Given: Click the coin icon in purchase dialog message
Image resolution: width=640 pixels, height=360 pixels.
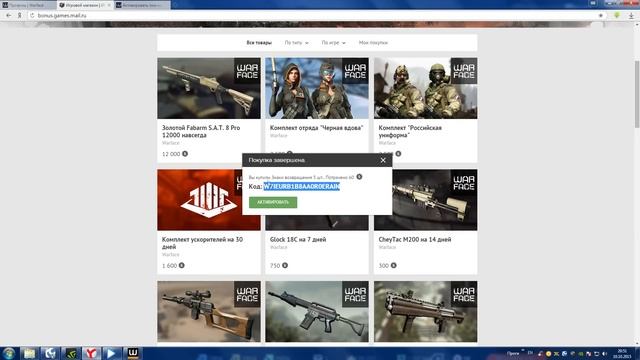Looking at the screenshot, I should (x=359, y=177).
